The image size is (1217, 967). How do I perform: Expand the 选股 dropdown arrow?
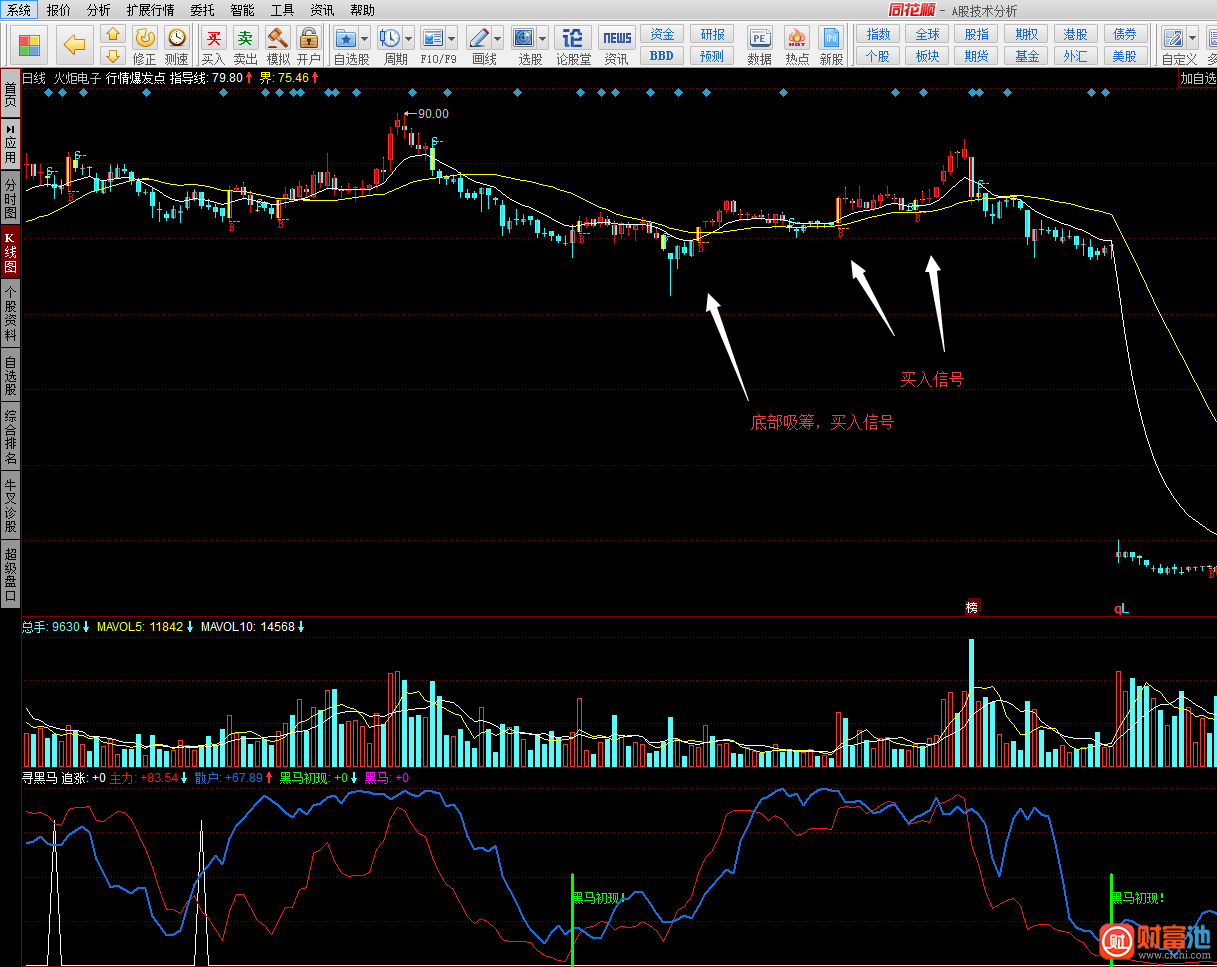pos(542,38)
